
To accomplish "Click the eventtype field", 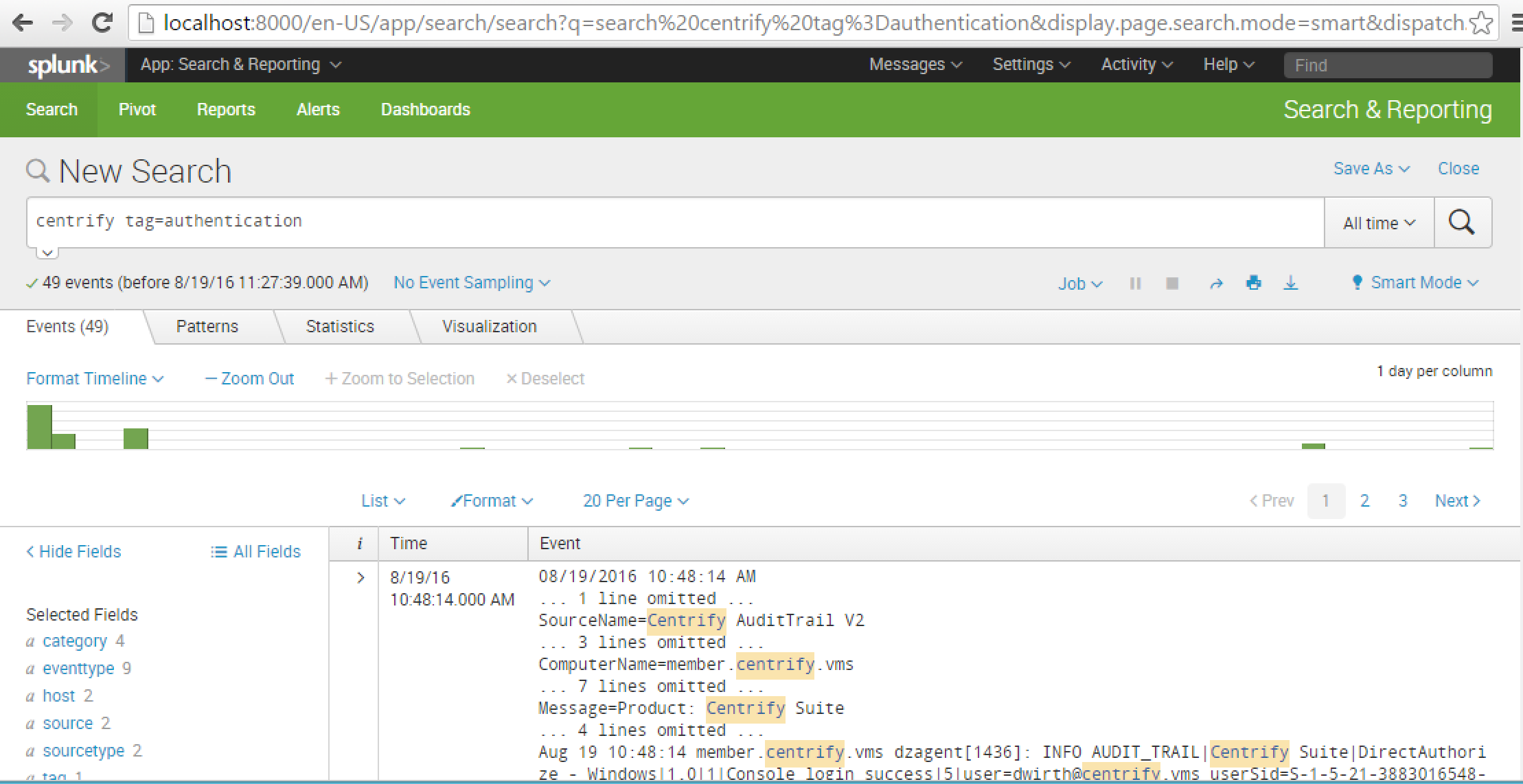I will tap(78, 669).
